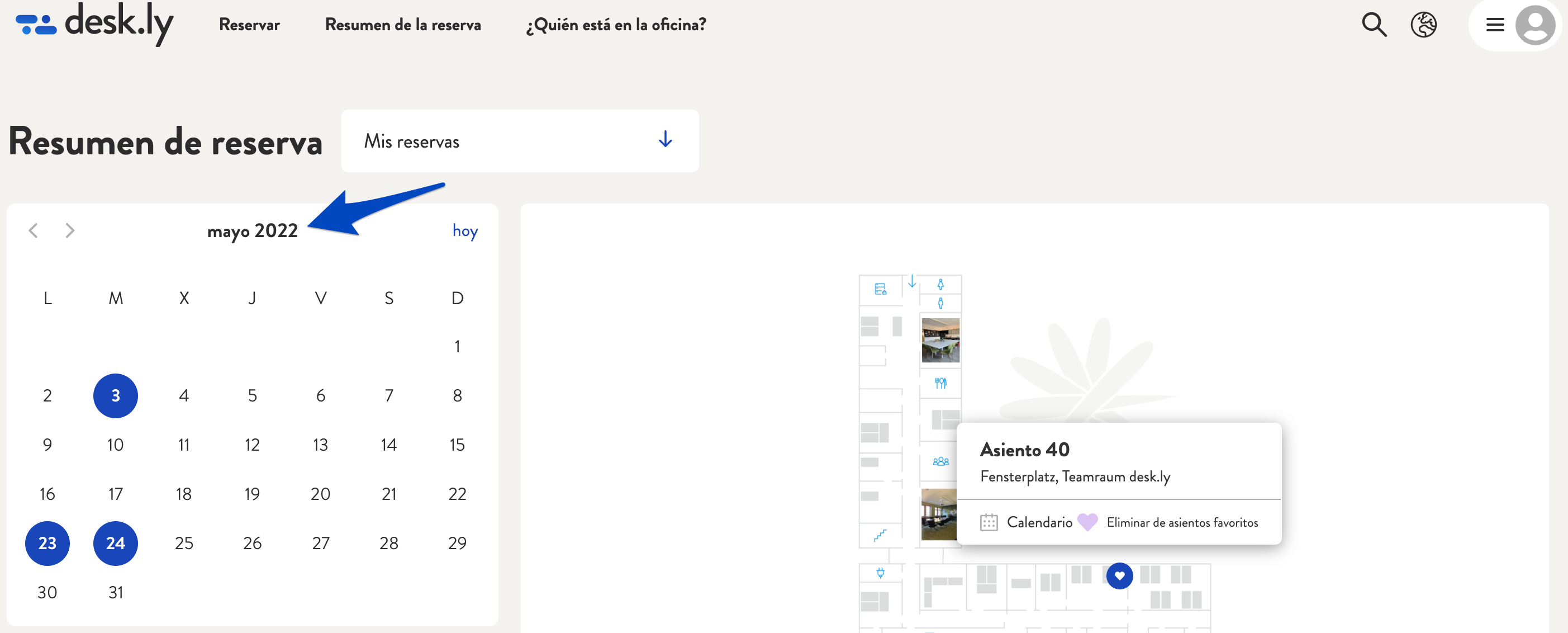Click the previous month navigation arrow
This screenshot has width=1568, height=633.
(x=33, y=231)
